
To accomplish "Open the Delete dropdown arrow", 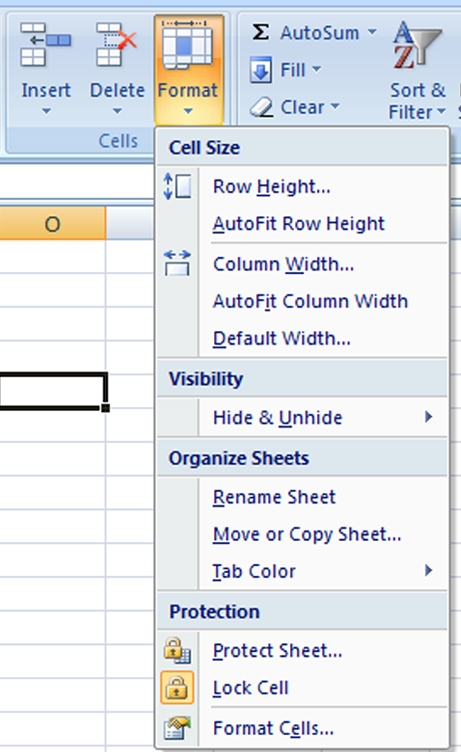I will 117,111.
